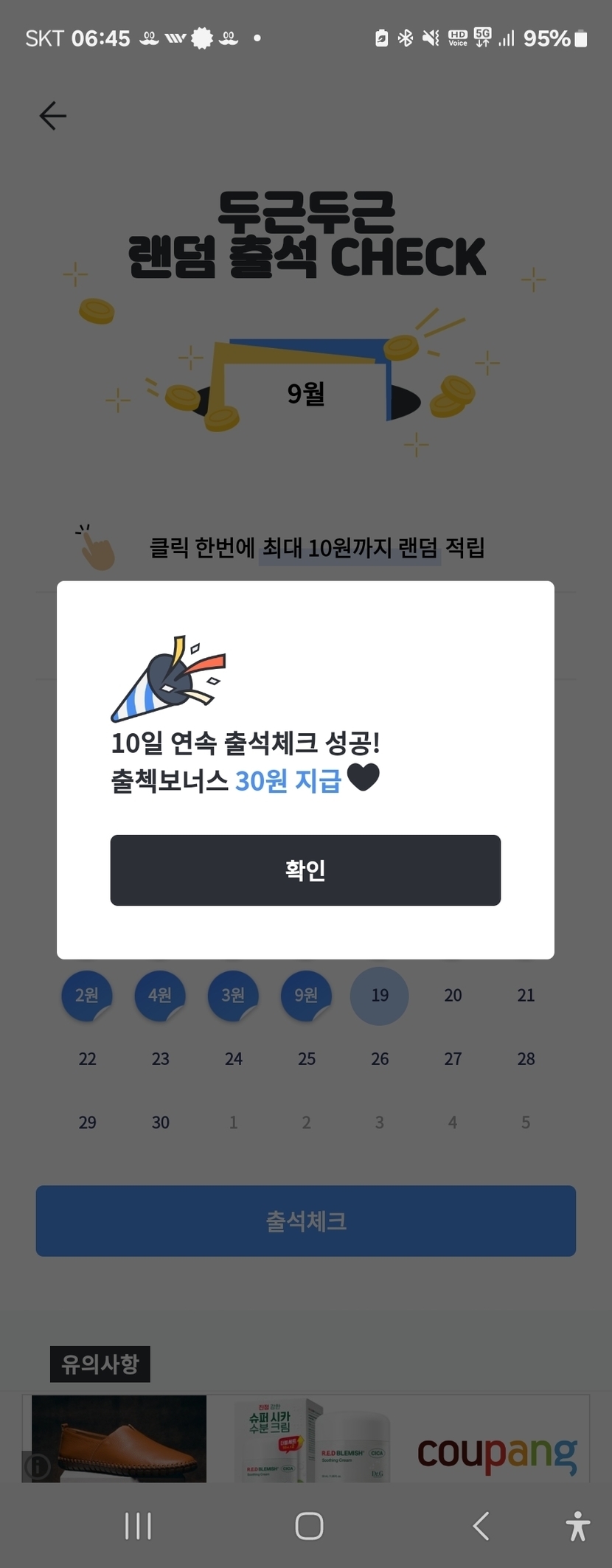
Task: Tap the 9원 reward coin stamp
Action: click(307, 996)
